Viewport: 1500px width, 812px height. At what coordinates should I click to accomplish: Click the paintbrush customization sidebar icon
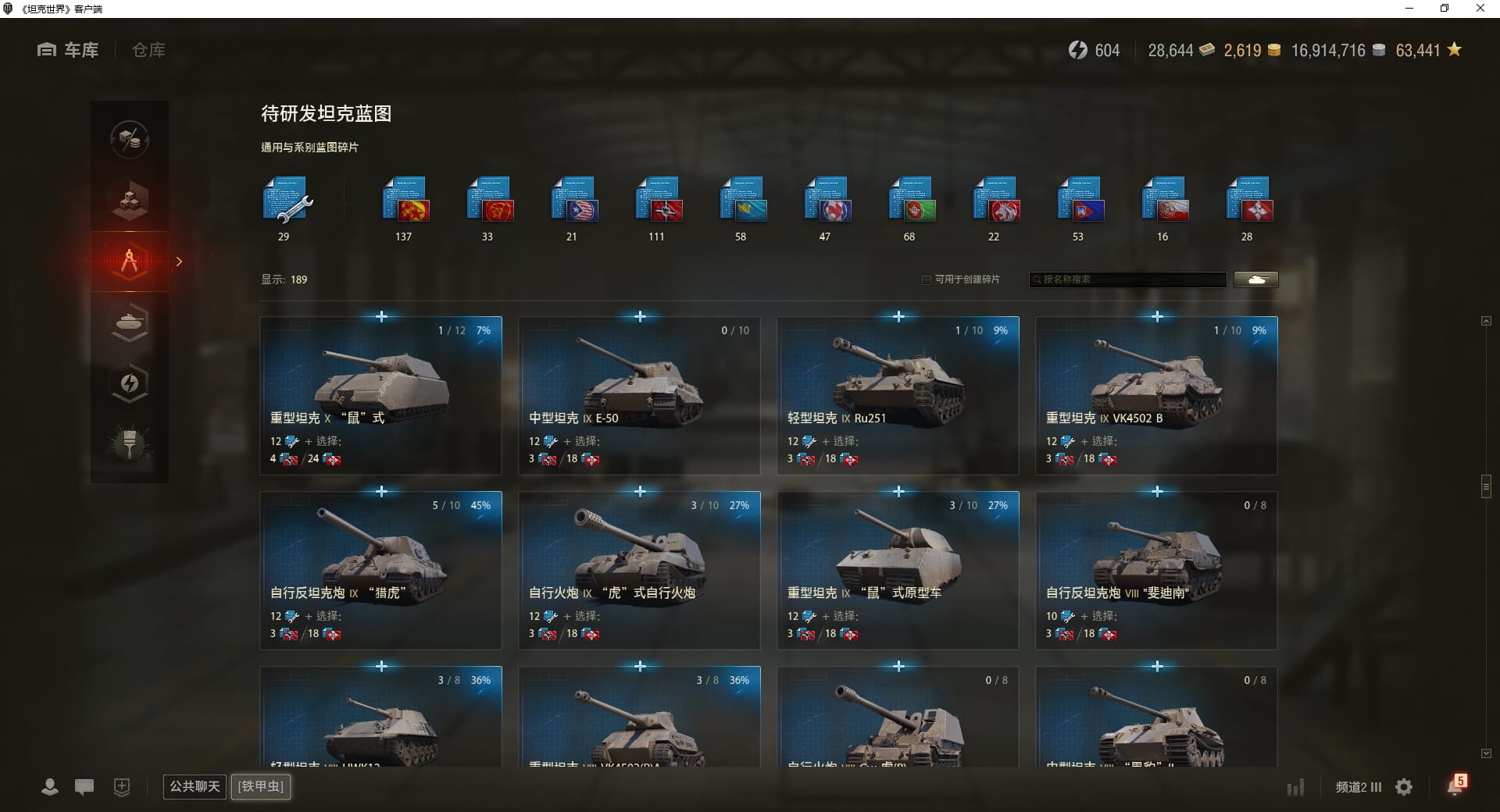[130, 444]
